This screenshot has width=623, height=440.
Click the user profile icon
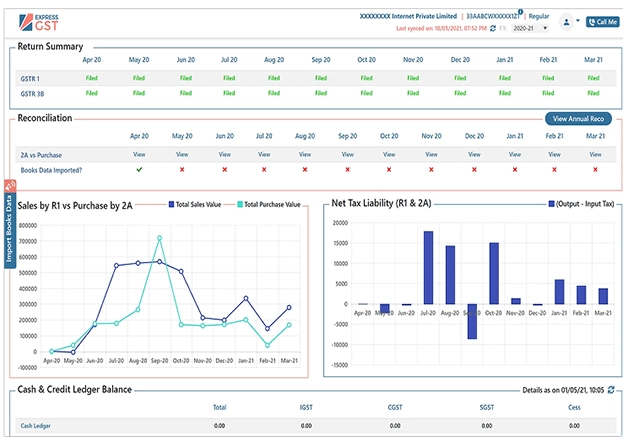point(567,21)
